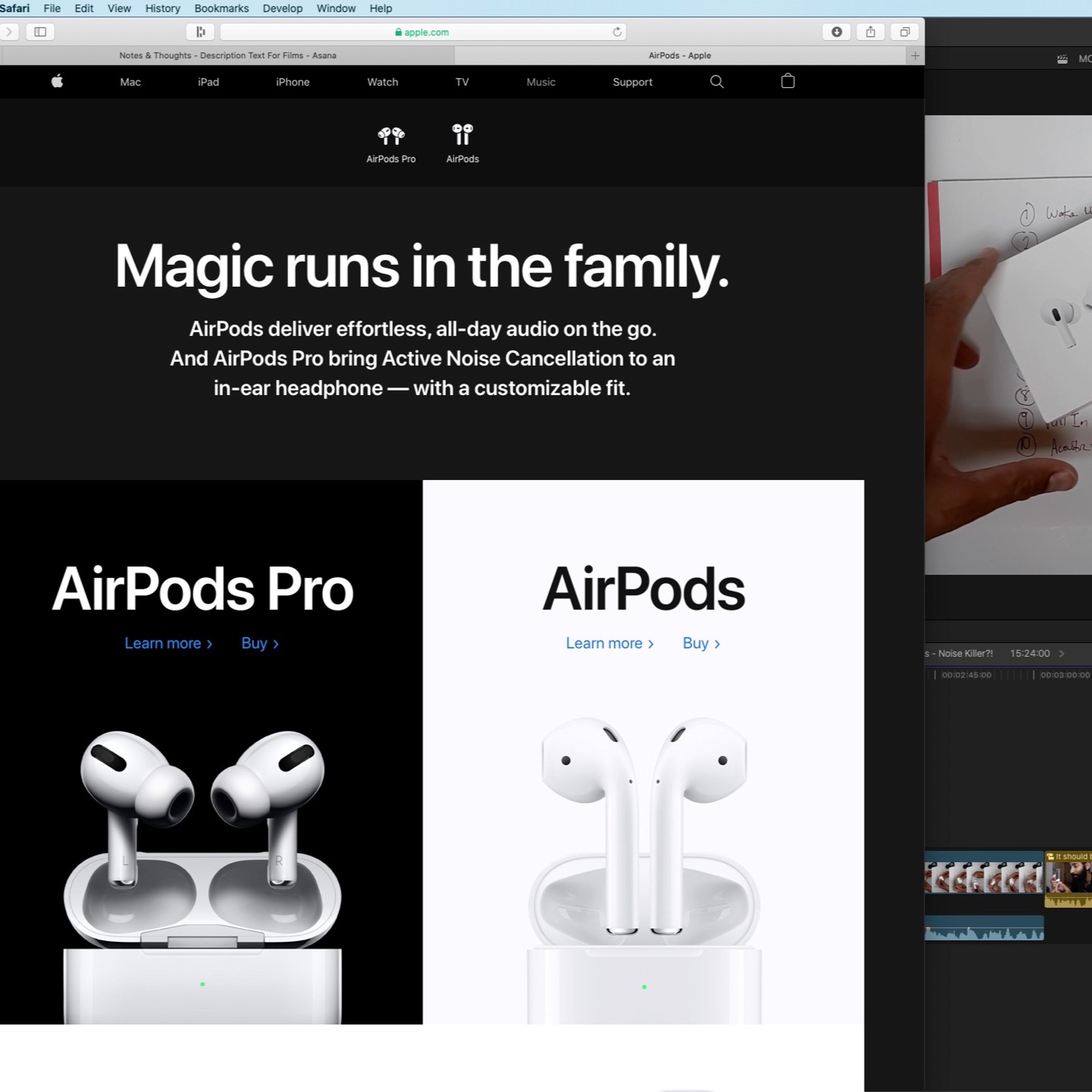This screenshot has height=1092, width=1092.
Task: Go to Music in Apple navigation
Action: pyautogui.click(x=541, y=82)
